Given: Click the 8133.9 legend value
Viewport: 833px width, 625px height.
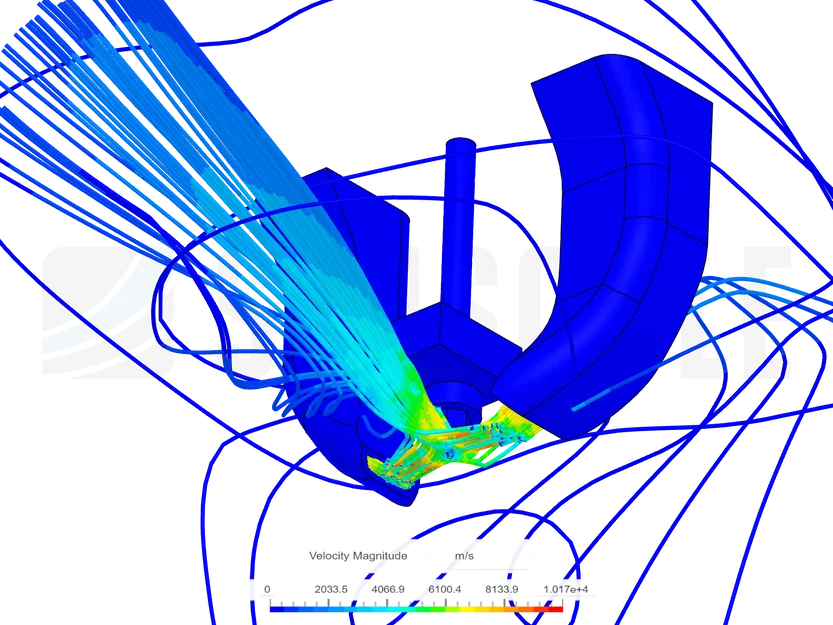Looking at the screenshot, I should coord(502,589).
